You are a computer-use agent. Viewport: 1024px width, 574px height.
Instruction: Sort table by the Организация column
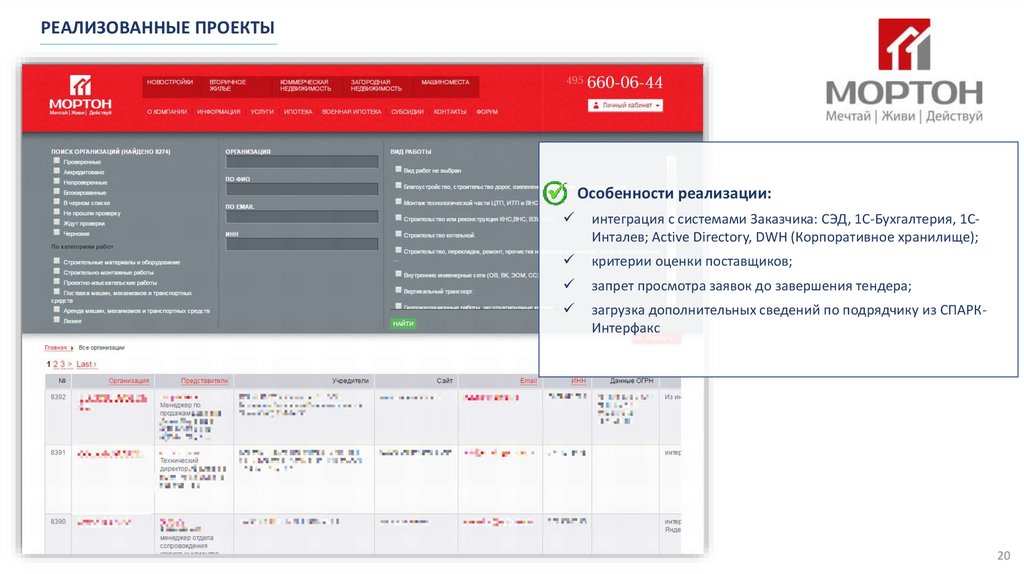(129, 380)
